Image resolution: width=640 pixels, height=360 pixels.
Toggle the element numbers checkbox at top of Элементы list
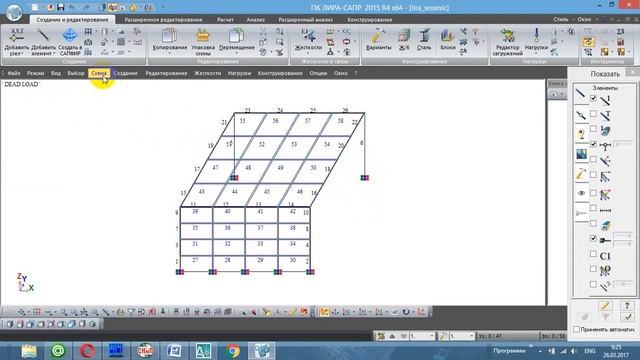[x=593, y=98]
